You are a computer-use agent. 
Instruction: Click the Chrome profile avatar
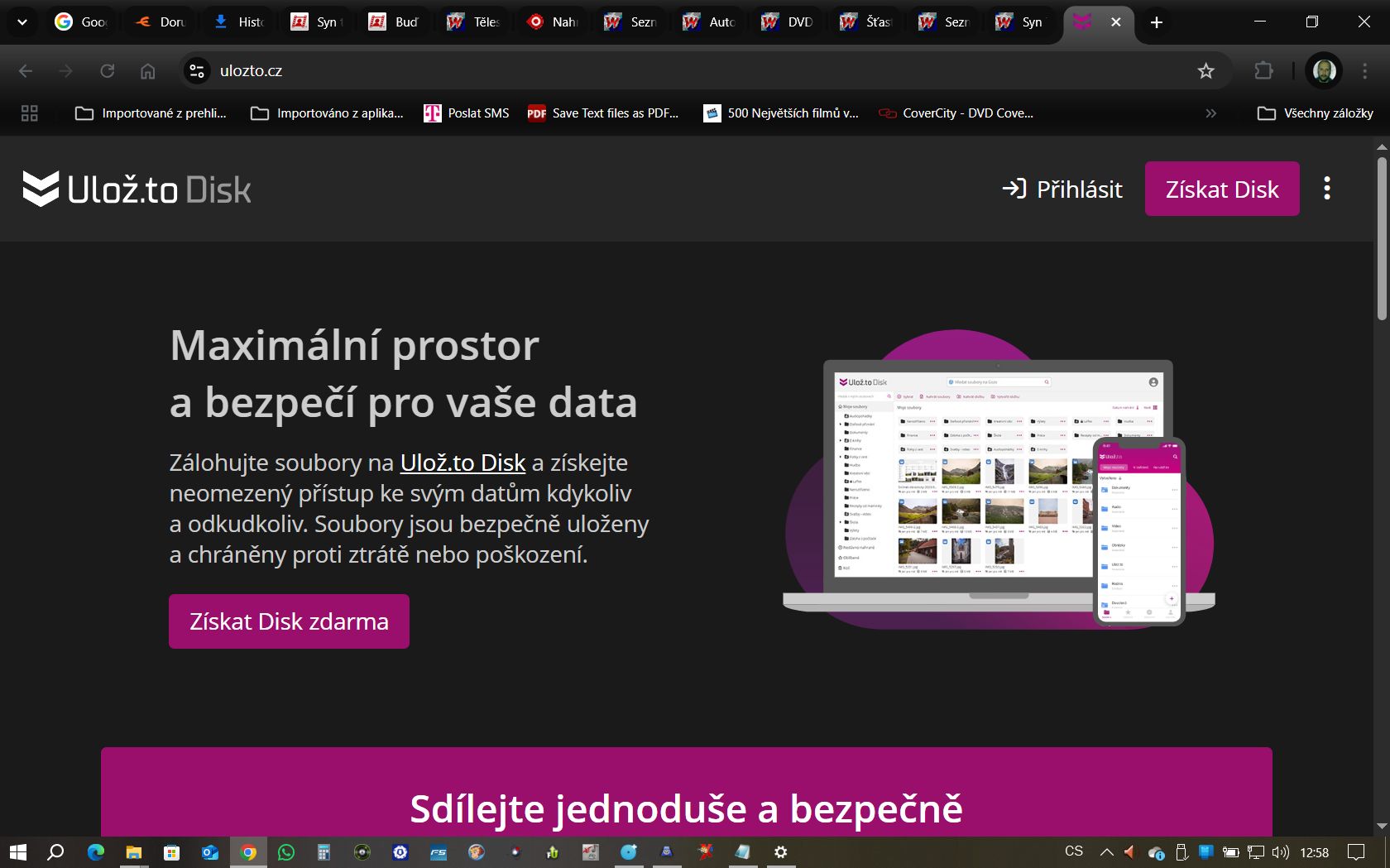pos(1324,71)
